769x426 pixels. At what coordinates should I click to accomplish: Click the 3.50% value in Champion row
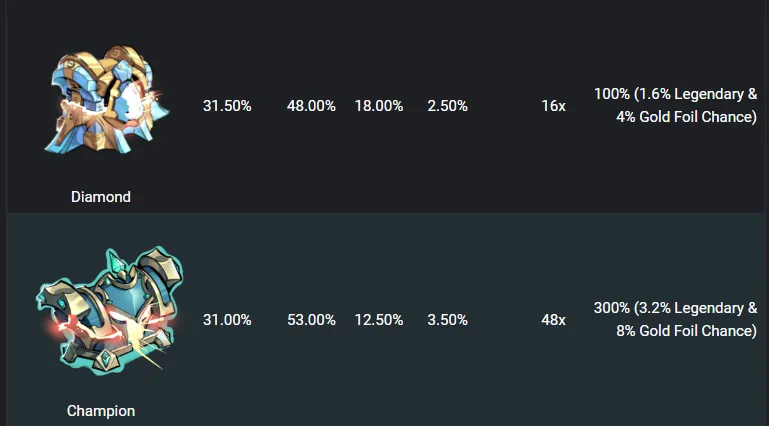pyautogui.click(x=447, y=320)
